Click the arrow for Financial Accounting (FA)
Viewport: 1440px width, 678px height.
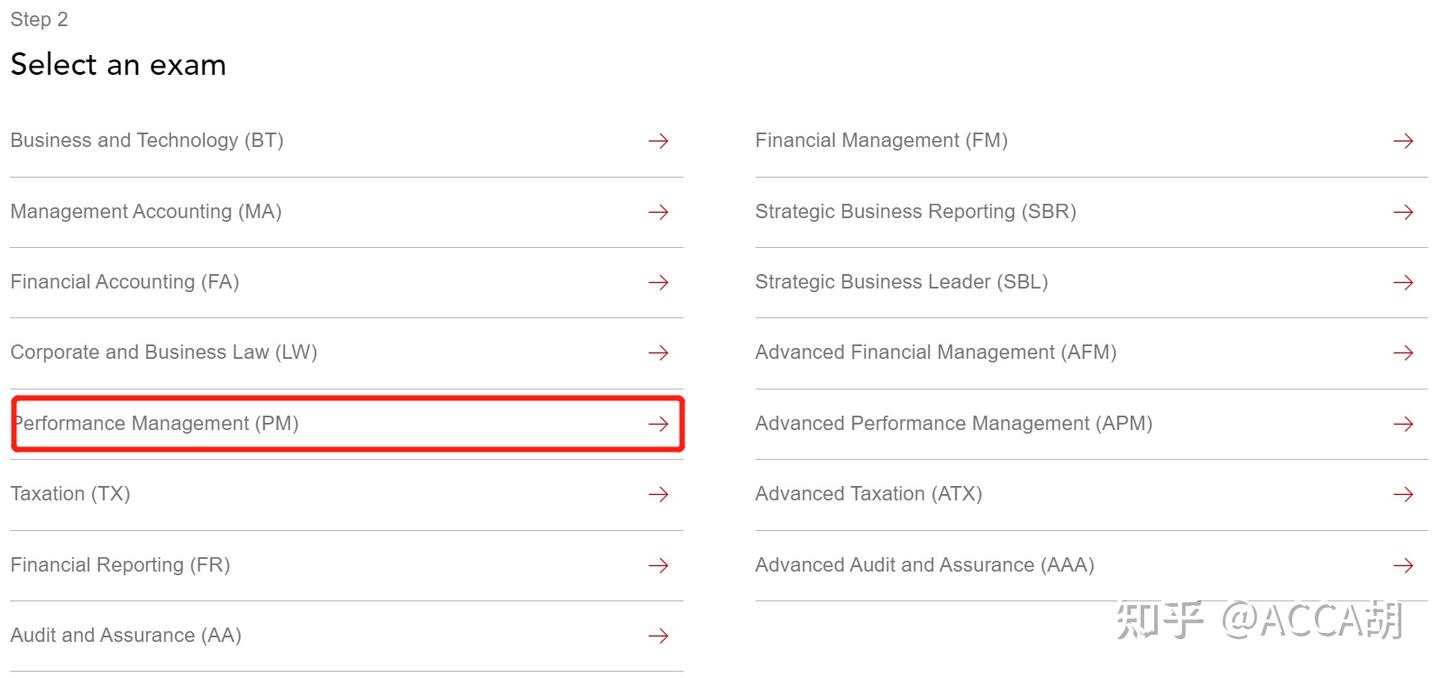pyautogui.click(x=658, y=283)
